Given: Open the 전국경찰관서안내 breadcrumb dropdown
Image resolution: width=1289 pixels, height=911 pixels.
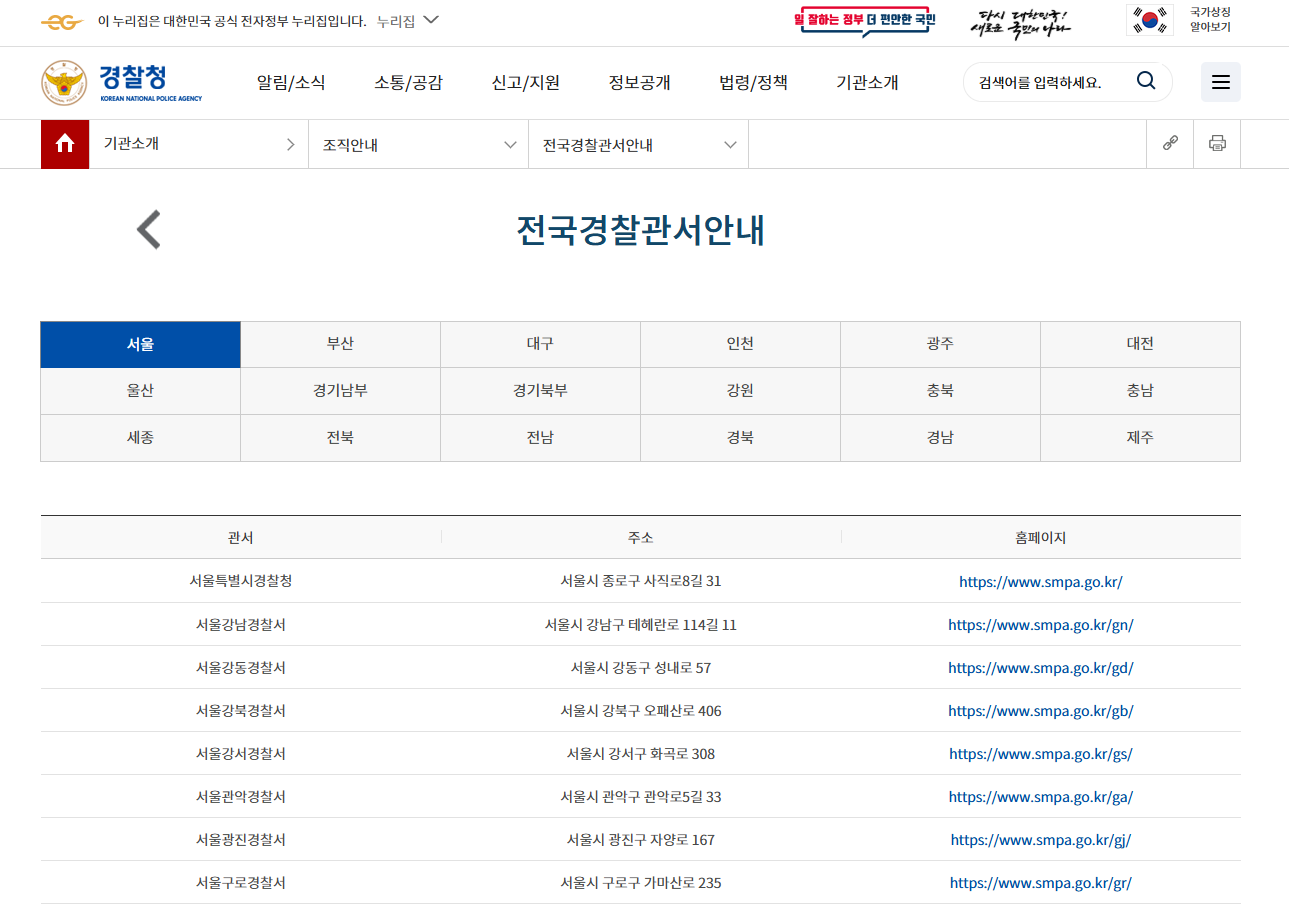Looking at the screenshot, I should click(637, 144).
